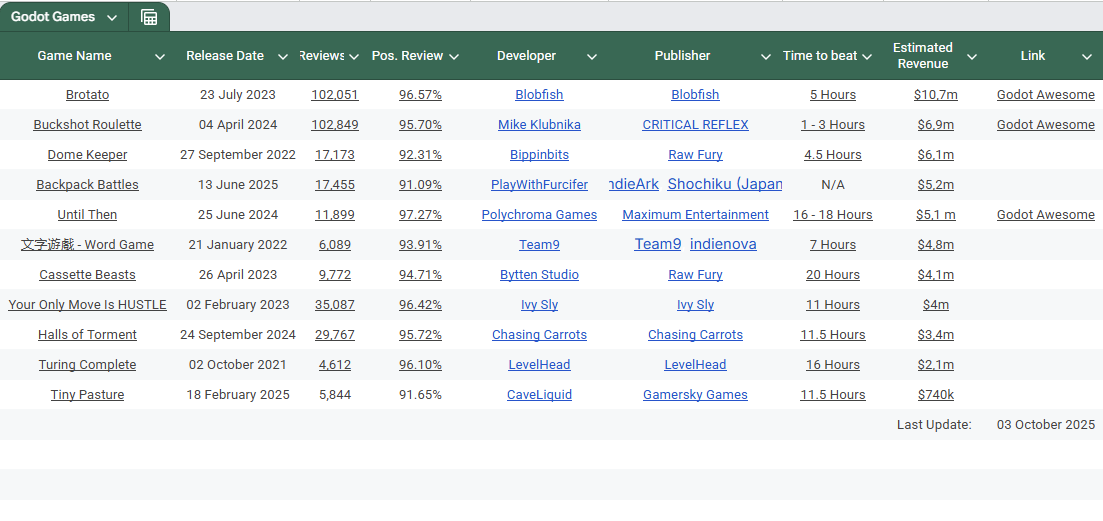Open Release Date column filter dropdown
The width and height of the screenshot is (1103, 521).
(x=283, y=57)
